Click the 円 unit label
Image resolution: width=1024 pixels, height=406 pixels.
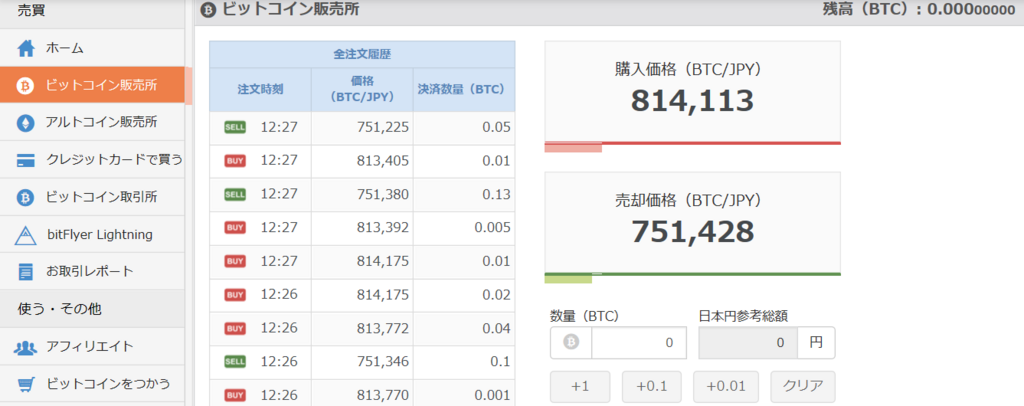coord(816,343)
